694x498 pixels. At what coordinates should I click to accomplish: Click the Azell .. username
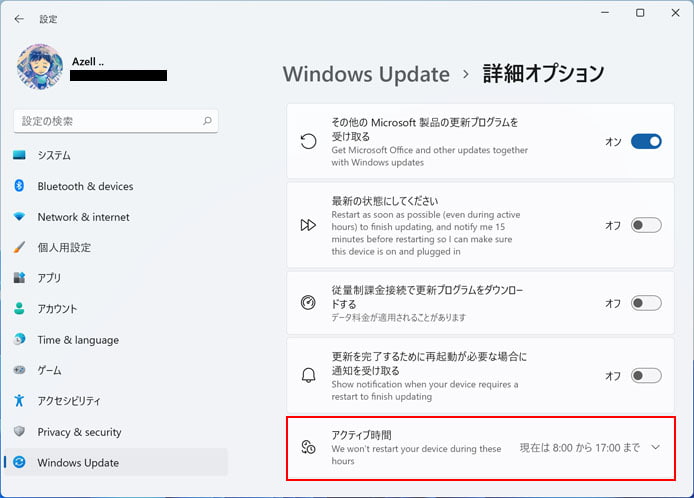coord(88,62)
